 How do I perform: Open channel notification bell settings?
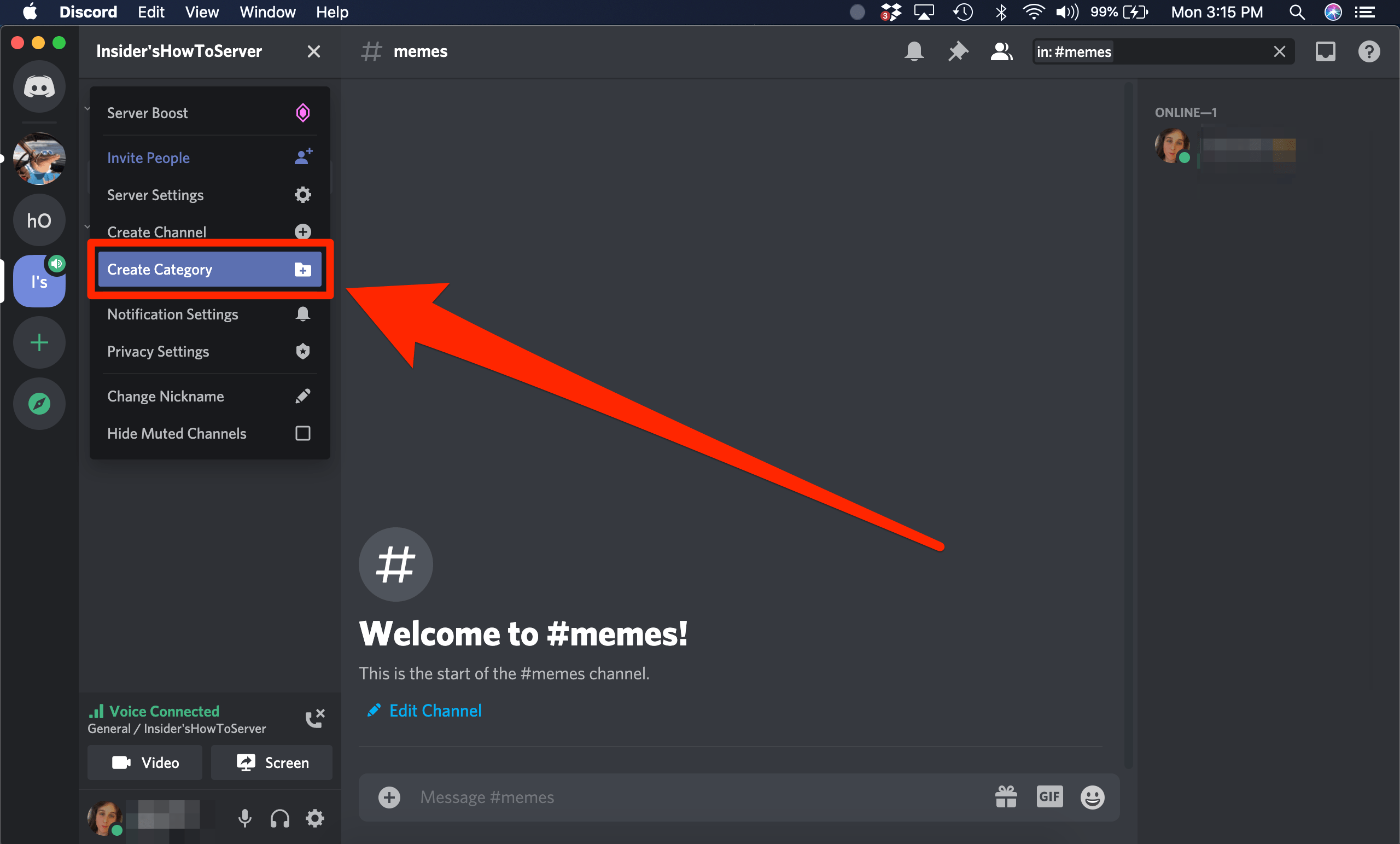914,52
